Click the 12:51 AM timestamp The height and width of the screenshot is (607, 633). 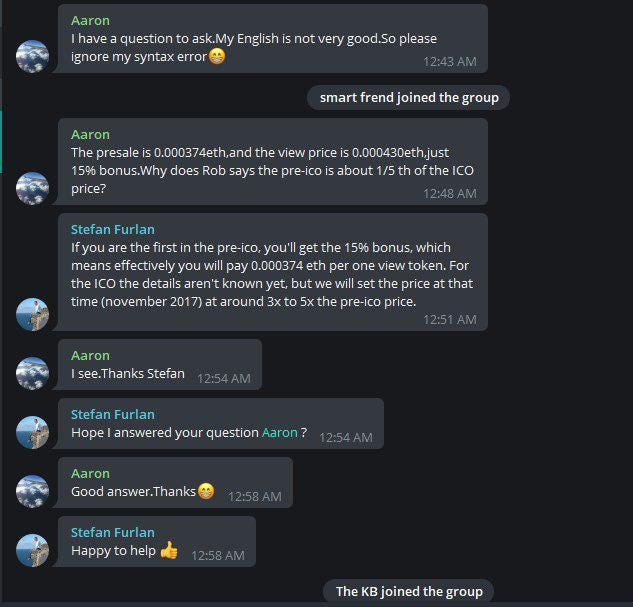(450, 320)
